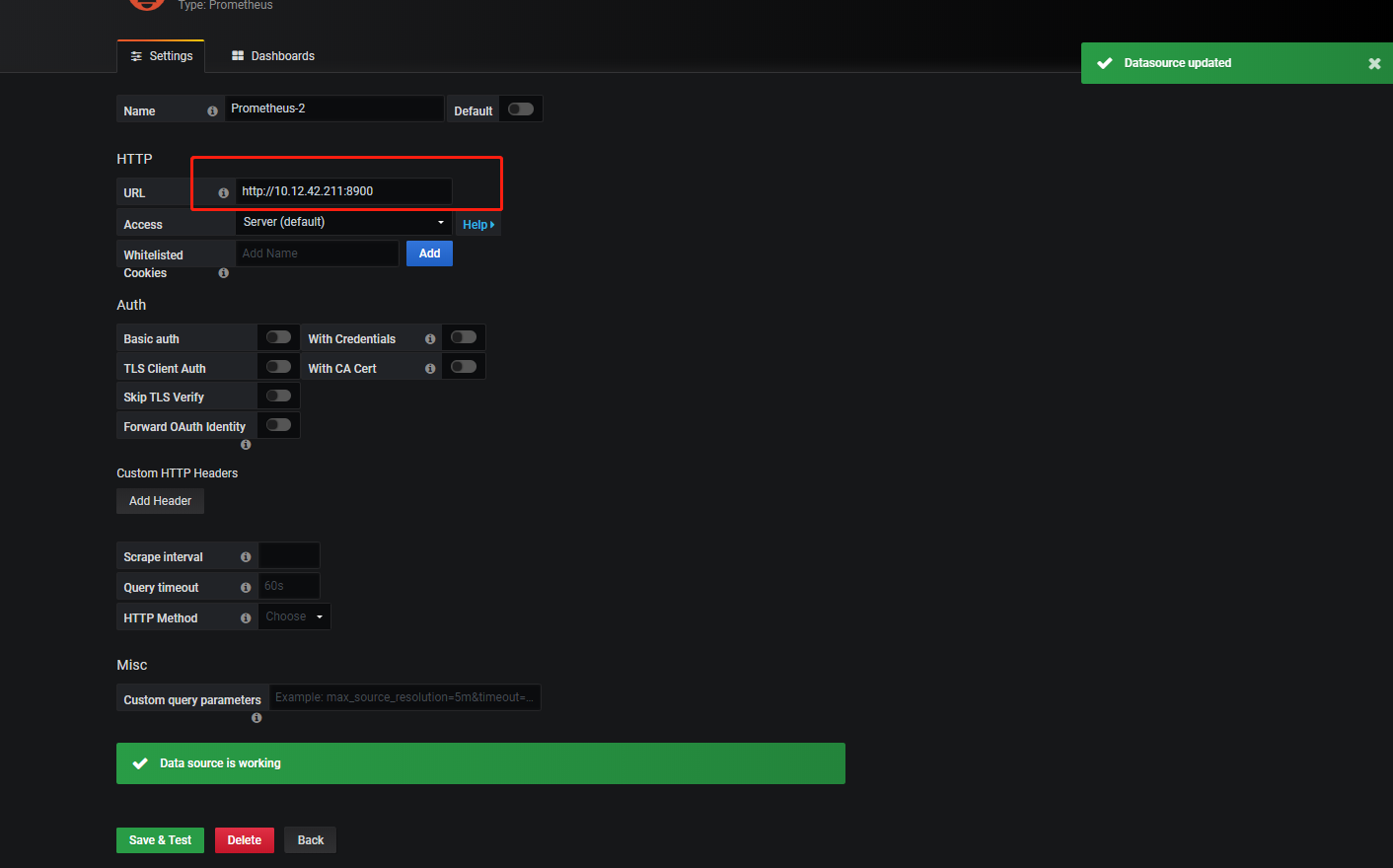Screen dimensions: 1393x868
Task: Click the Forward OAuth Identity info icon
Action: point(246,445)
